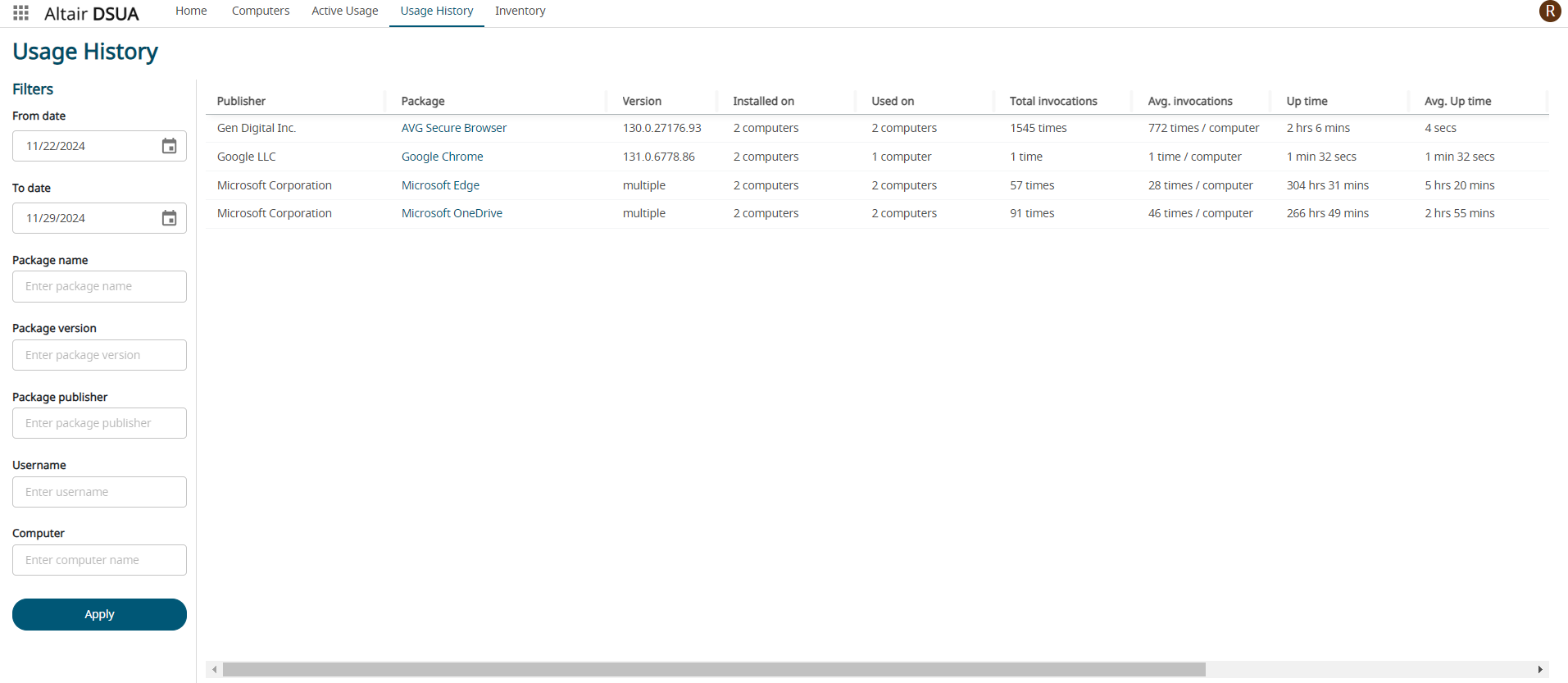This screenshot has width=1568, height=683.
Task: Click the Filters panel heading
Action: click(33, 89)
